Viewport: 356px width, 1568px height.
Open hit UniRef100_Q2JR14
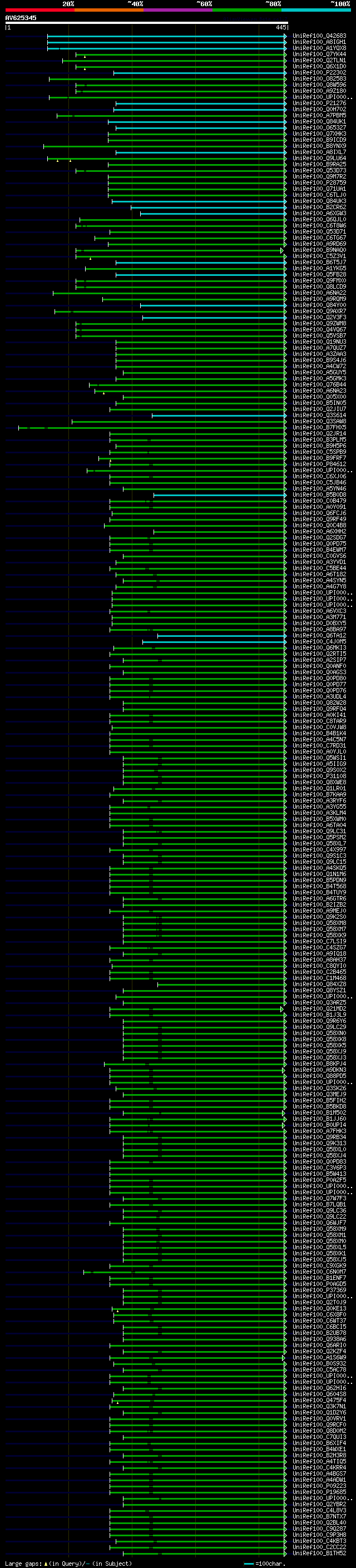point(319,433)
